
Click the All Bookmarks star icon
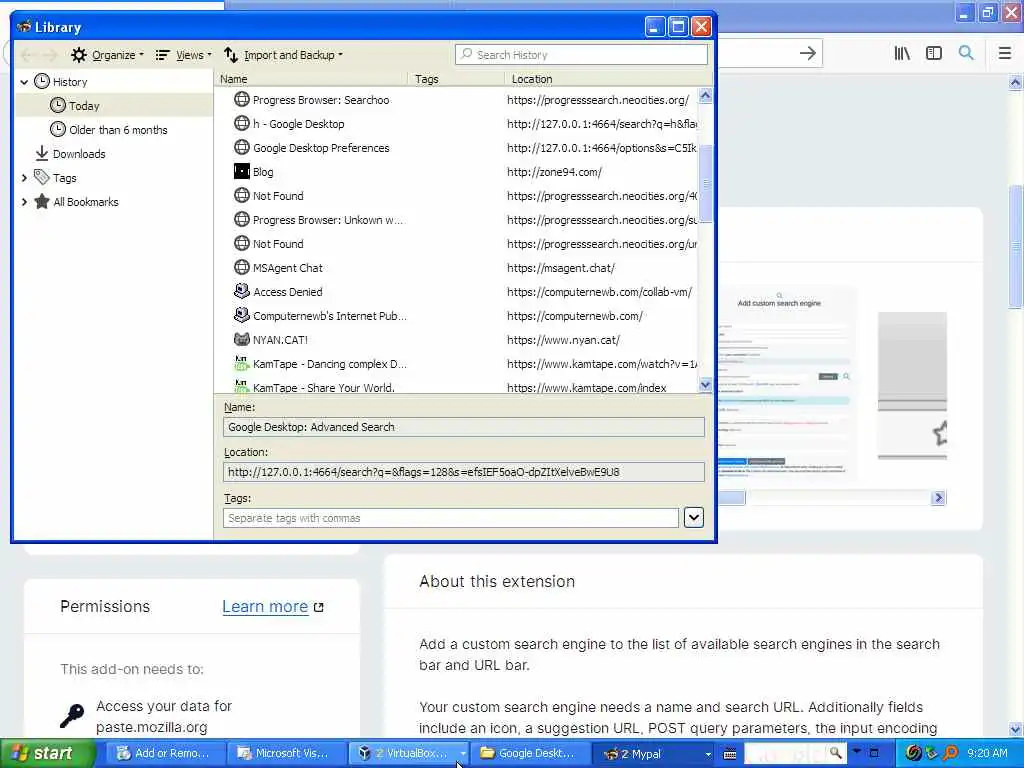click(x=42, y=201)
